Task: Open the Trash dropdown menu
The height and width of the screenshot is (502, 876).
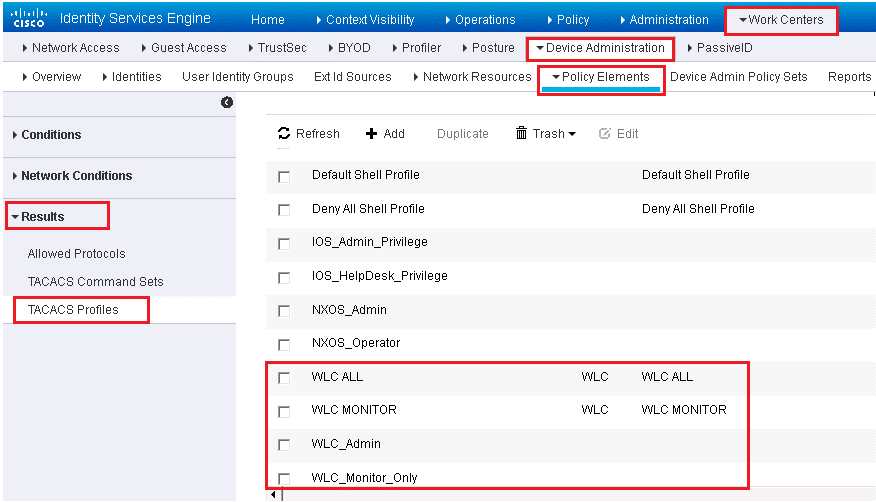Action: (x=545, y=133)
